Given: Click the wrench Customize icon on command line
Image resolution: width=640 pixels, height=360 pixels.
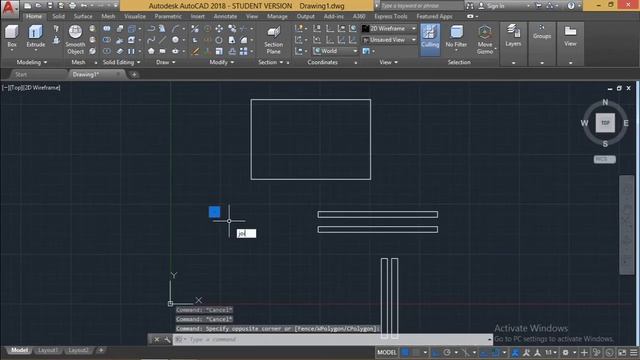Looking at the screenshot, I should pos(167,340).
